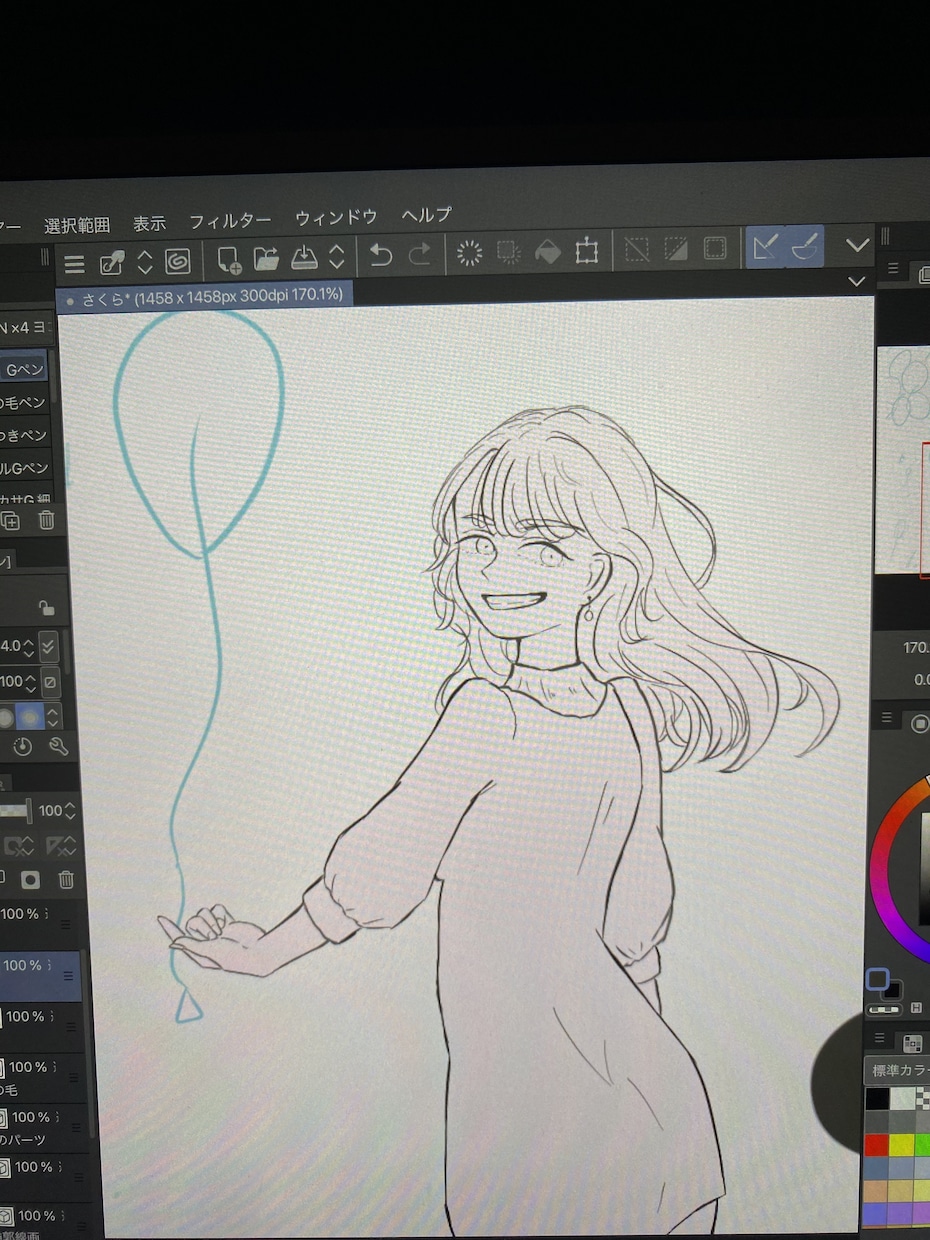Image resolution: width=930 pixels, height=1240 pixels.
Task: Adjust the layer opacity 100 stepper
Action: click(70, 810)
